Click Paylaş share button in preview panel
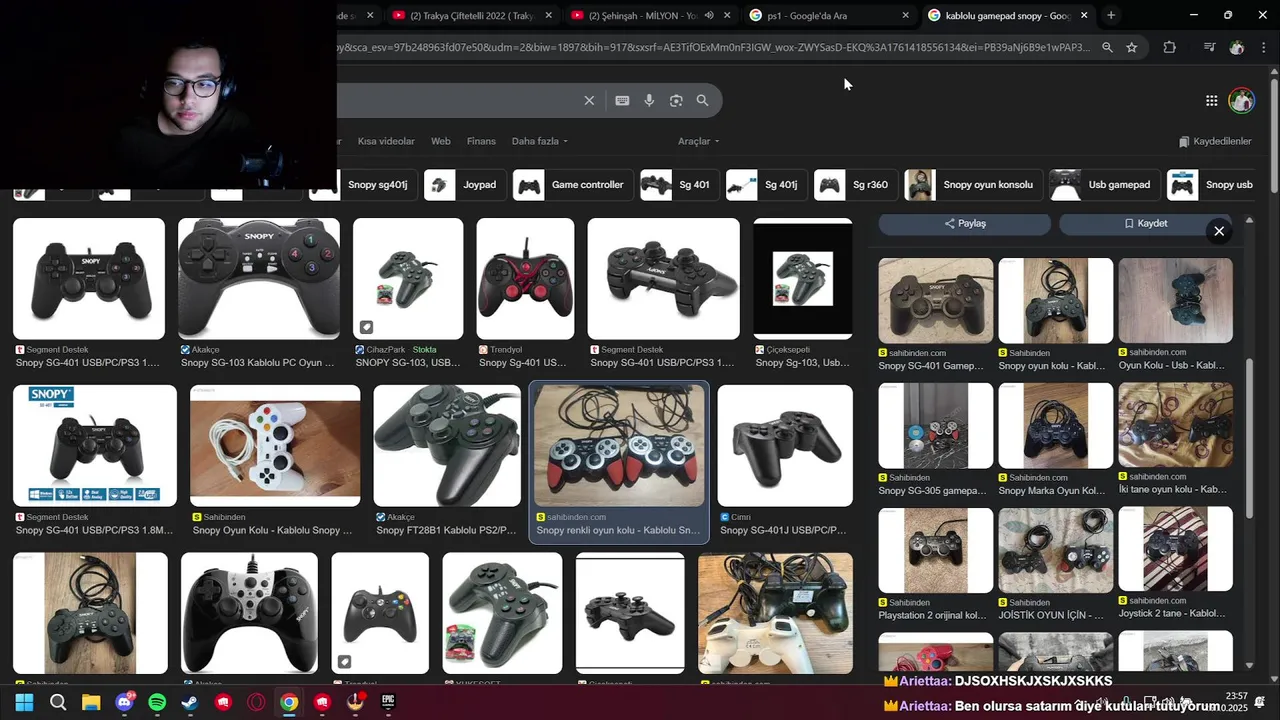This screenshot has height=720, width=1280. (965, 223)
